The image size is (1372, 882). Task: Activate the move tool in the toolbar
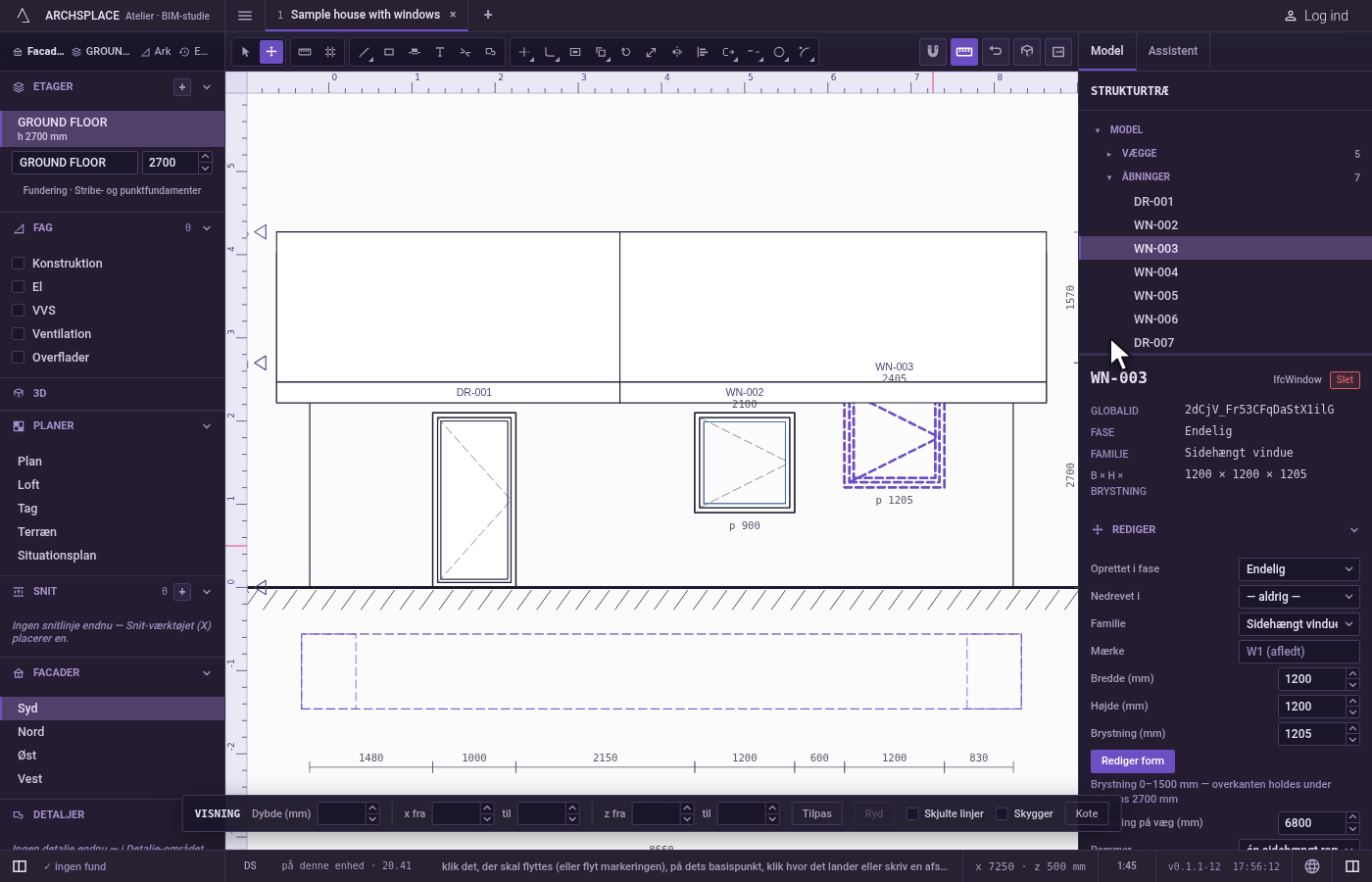coord(271,52)
